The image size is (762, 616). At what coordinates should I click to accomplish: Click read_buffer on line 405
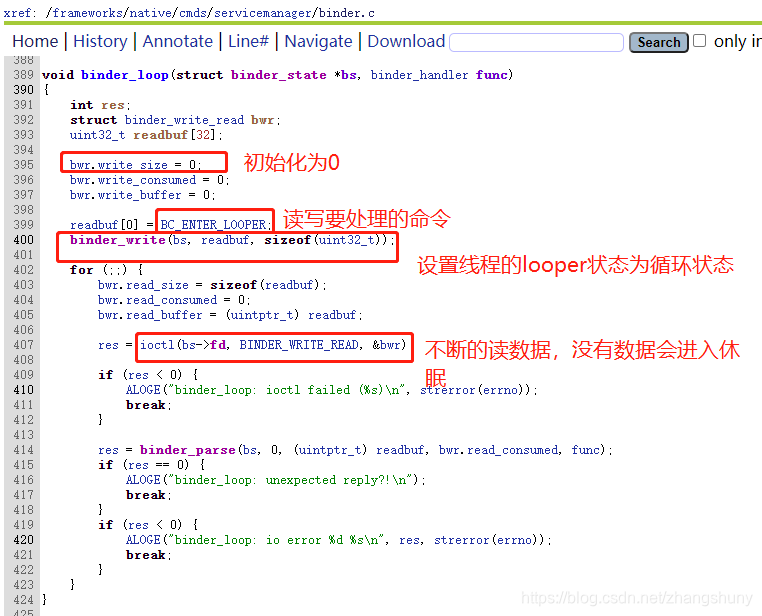tap(164, 315)
